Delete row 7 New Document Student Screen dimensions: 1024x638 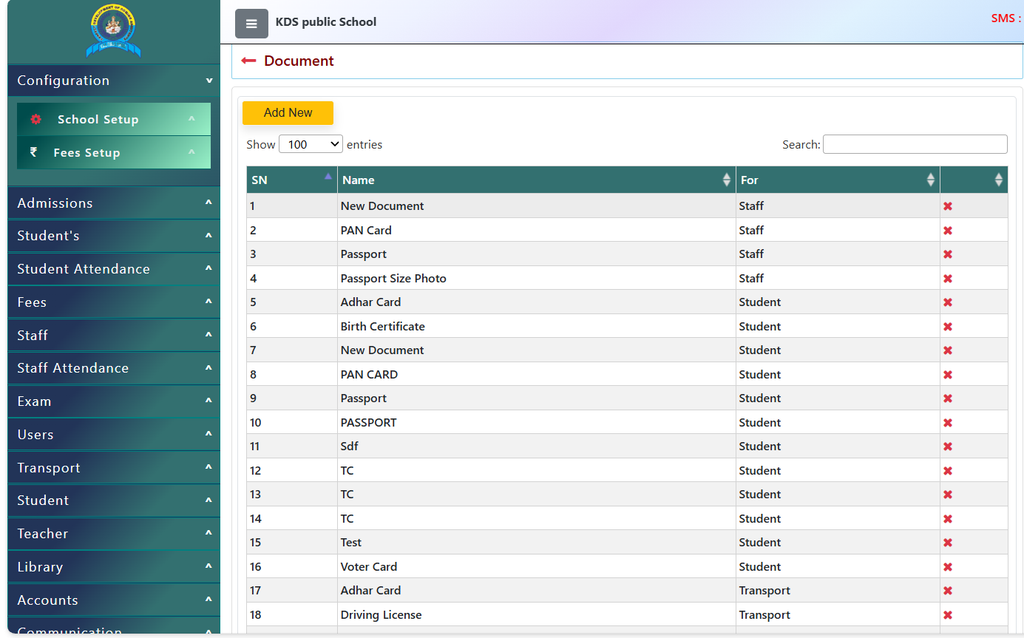[948, 351]
